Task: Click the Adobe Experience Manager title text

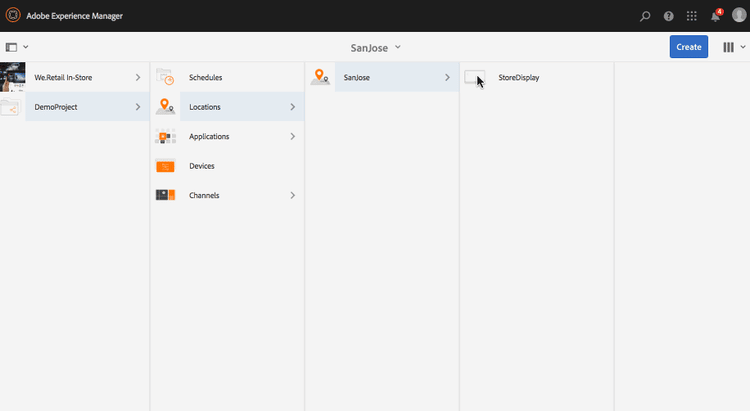Action: (75, 16)
